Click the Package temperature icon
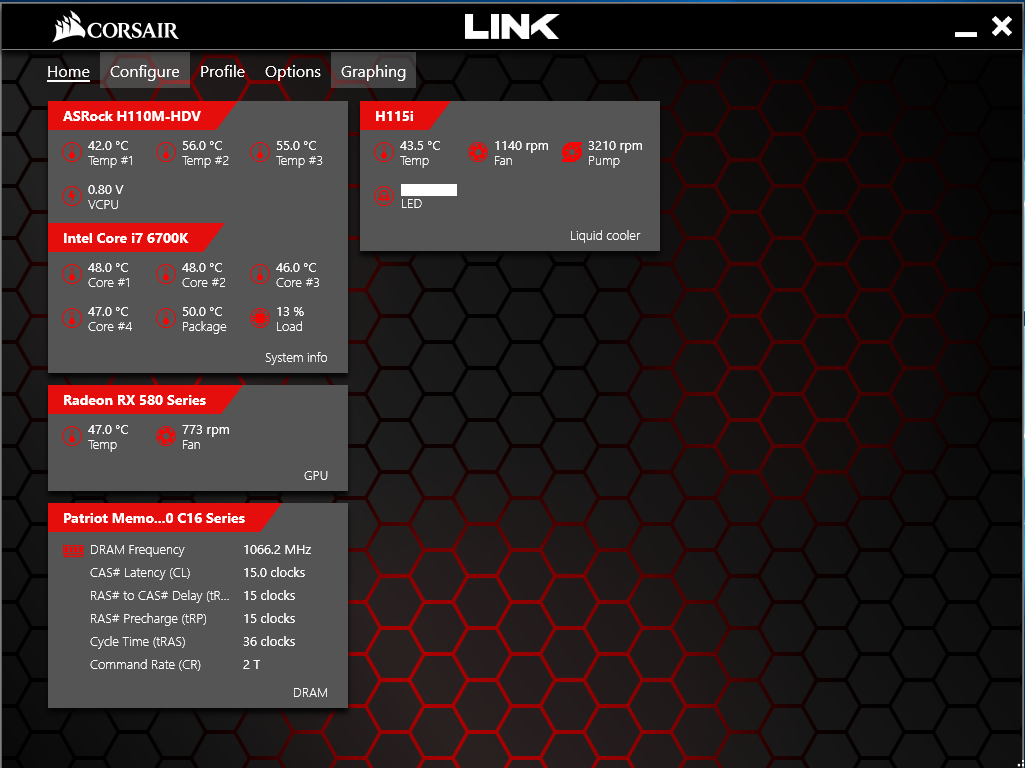 (x=166, y=319)
